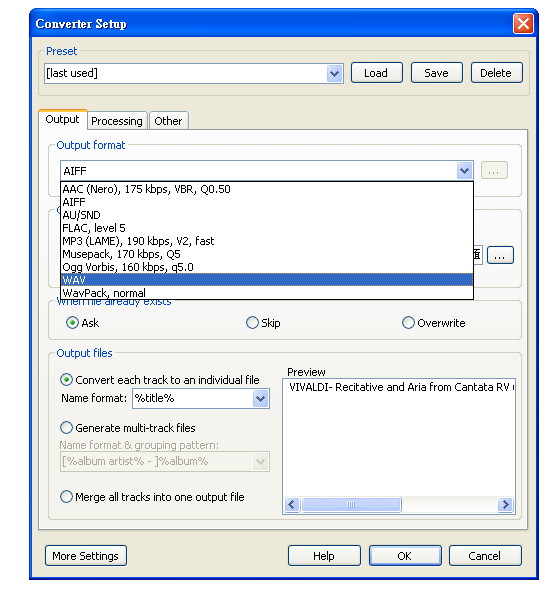Select MP3 (LAME) format entry

pyautogui.click(x=267, y=241)
